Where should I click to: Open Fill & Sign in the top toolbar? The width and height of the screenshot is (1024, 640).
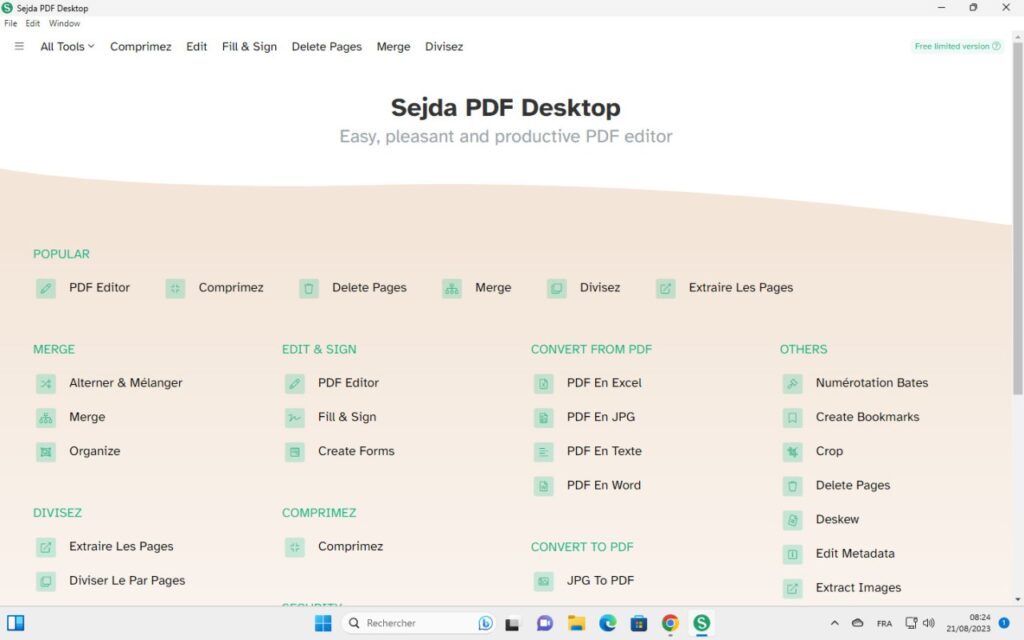tap(249, 46)
